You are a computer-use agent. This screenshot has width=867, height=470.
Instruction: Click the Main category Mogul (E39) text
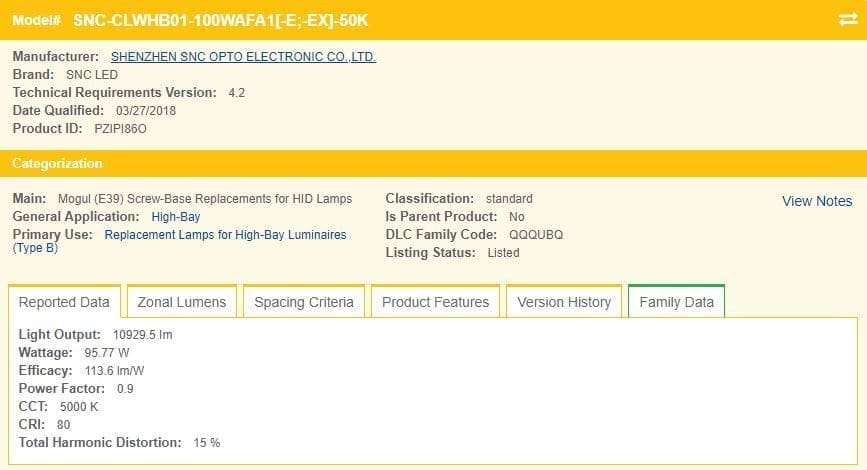pyautogui.click(x=205, y=199)
